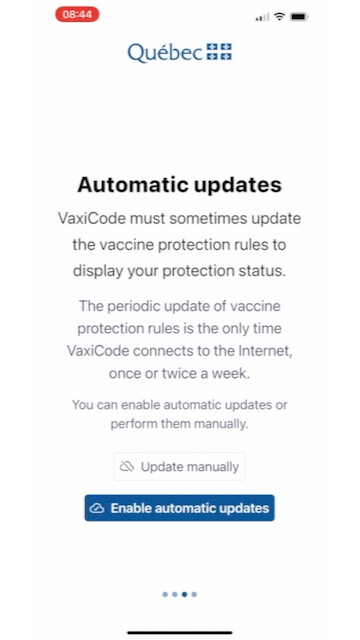The width and height of the screenshot is (360, 640).
Task: Tap the Wi-Fi status icon
Action: pyautogui.click(x=280, y=16)
